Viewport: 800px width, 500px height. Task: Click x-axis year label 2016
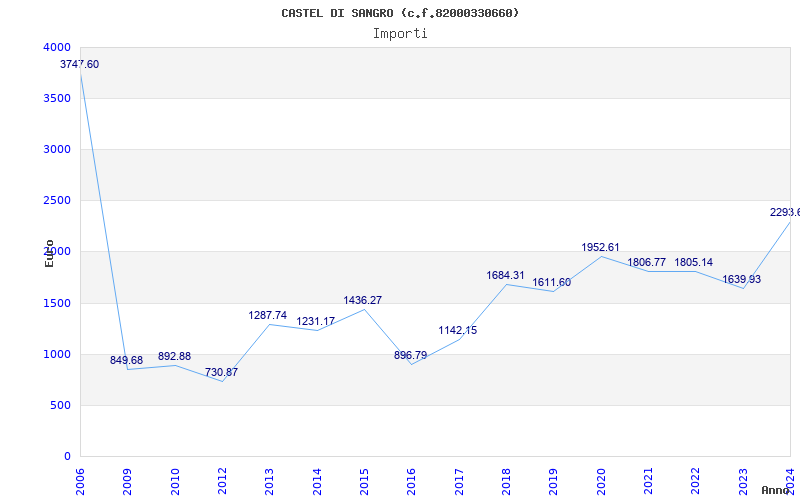click(411, 482)
